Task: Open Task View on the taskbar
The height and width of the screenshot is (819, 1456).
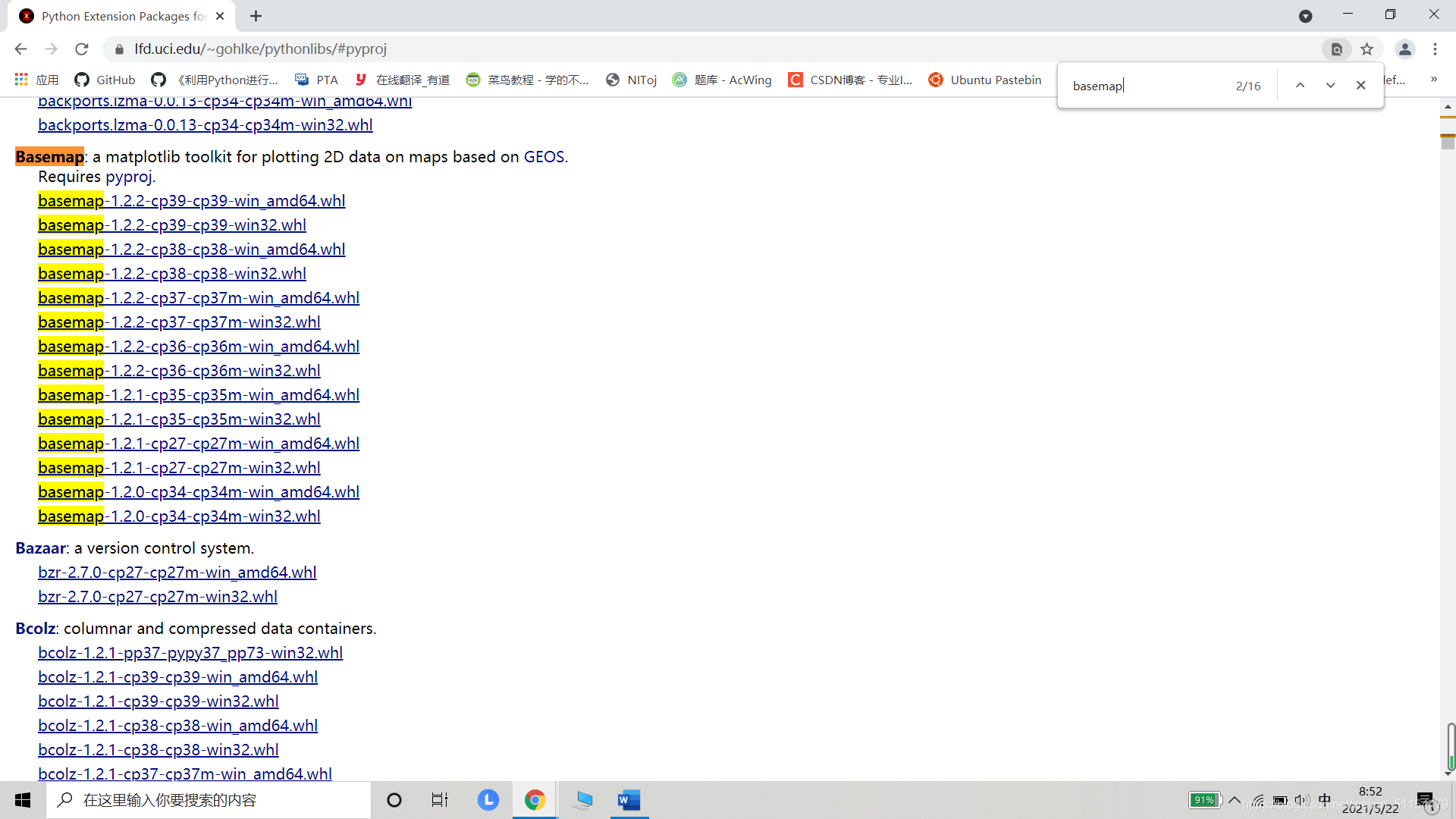Action: coord(439,800)
